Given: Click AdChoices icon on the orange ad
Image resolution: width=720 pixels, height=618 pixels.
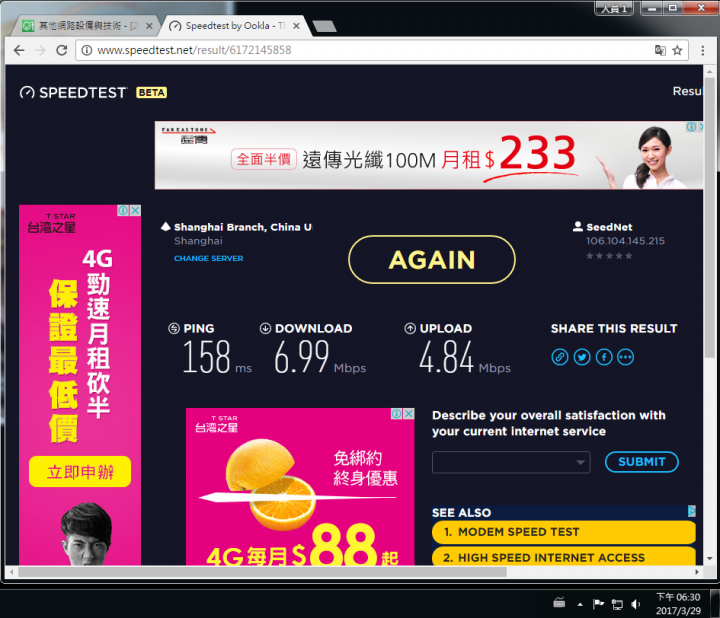Looking at the screenshot, I should click(396, 413).
